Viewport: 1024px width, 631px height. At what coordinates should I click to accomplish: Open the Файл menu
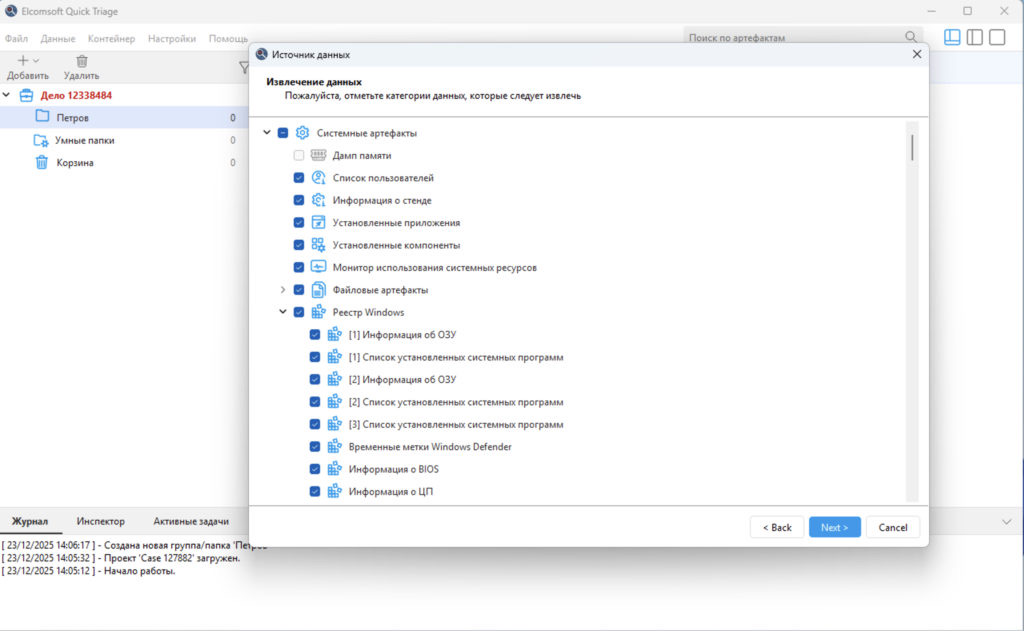pos(16,39)
